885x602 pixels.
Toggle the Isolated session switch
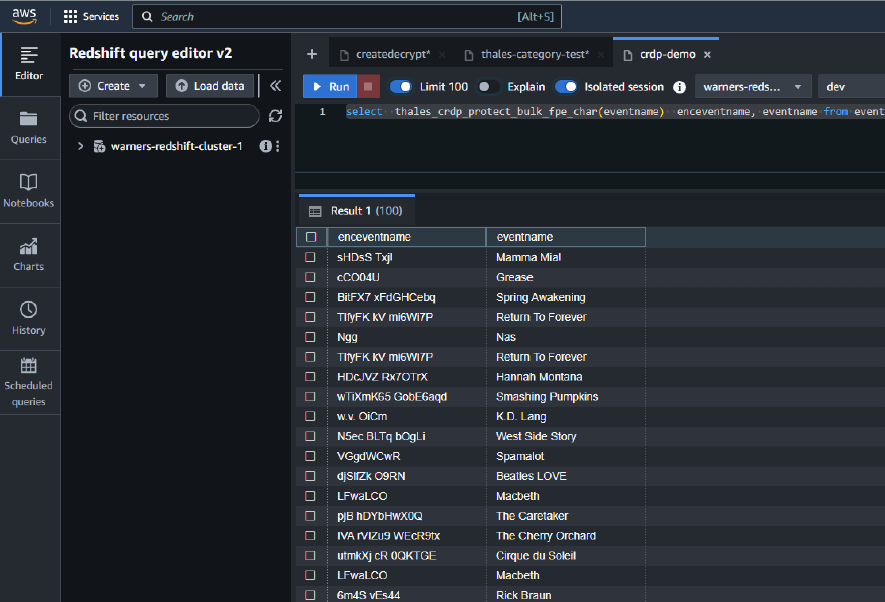click(x=566, y=87)
